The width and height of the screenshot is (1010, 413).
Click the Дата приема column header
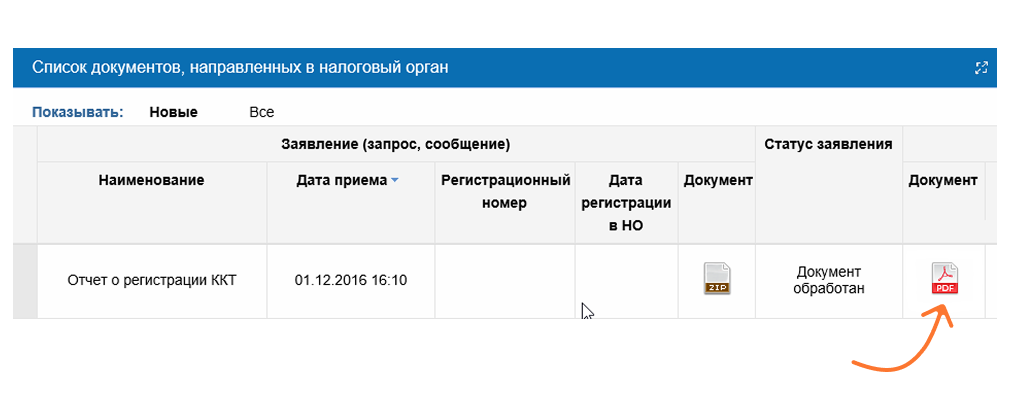(x=342, y=180)
